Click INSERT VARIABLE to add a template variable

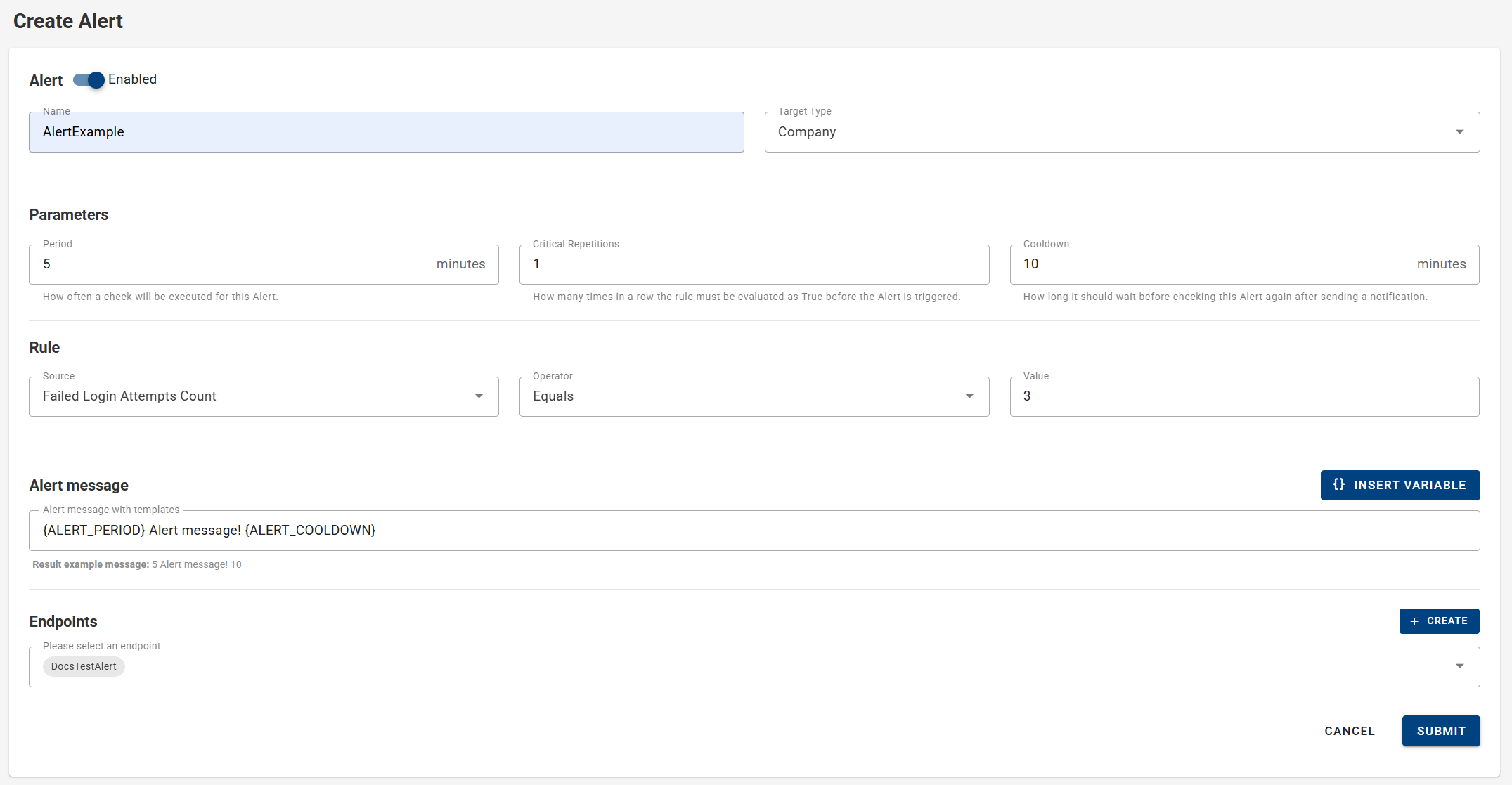pos(1400,485)
